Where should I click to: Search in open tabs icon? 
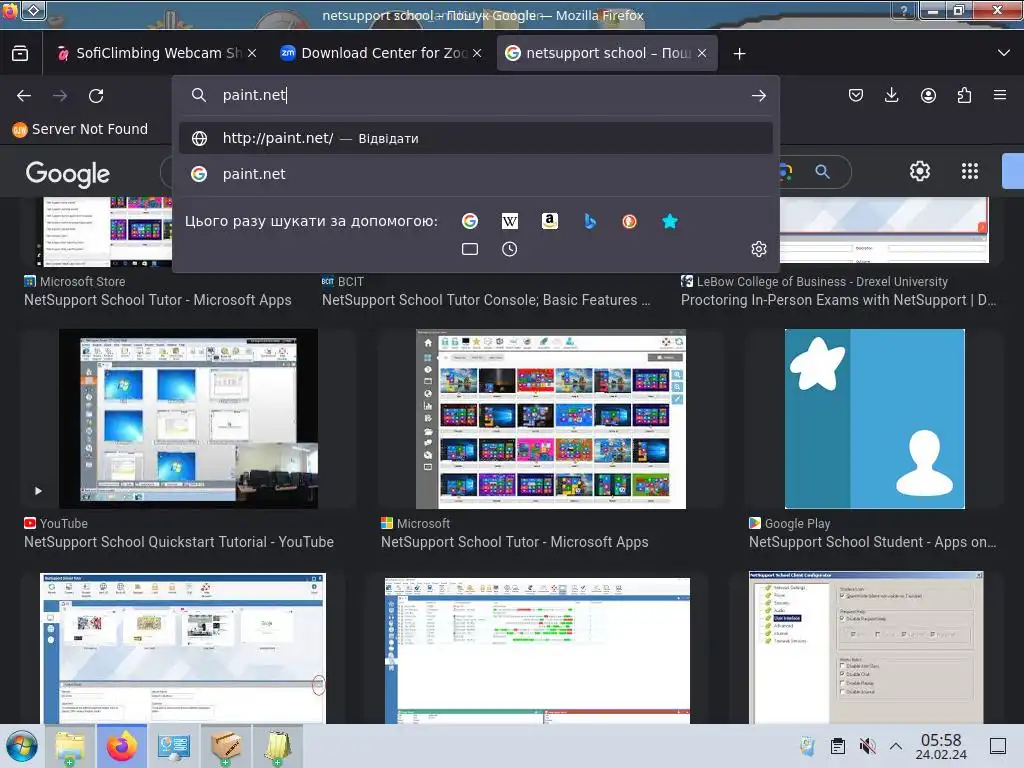(x=470, y=249)
